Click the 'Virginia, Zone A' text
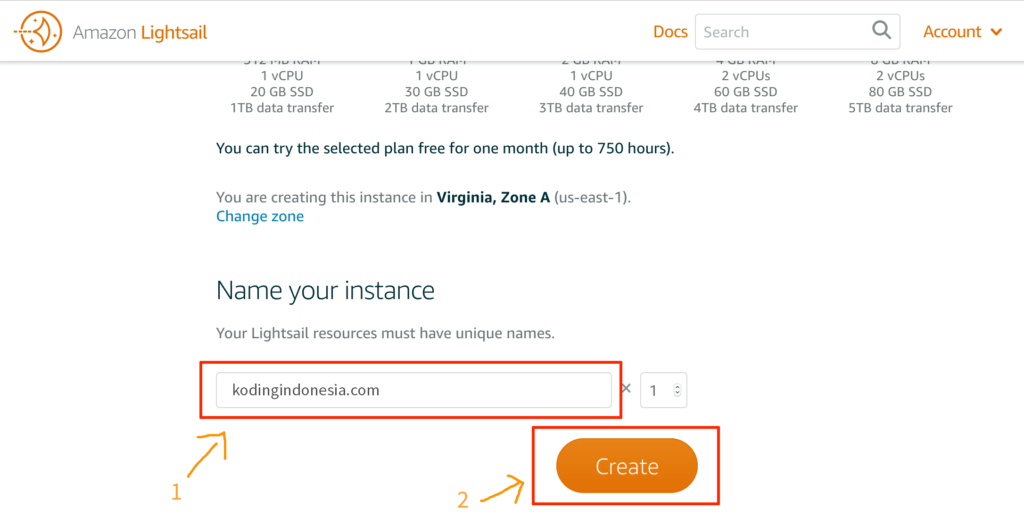 [493, 197]
